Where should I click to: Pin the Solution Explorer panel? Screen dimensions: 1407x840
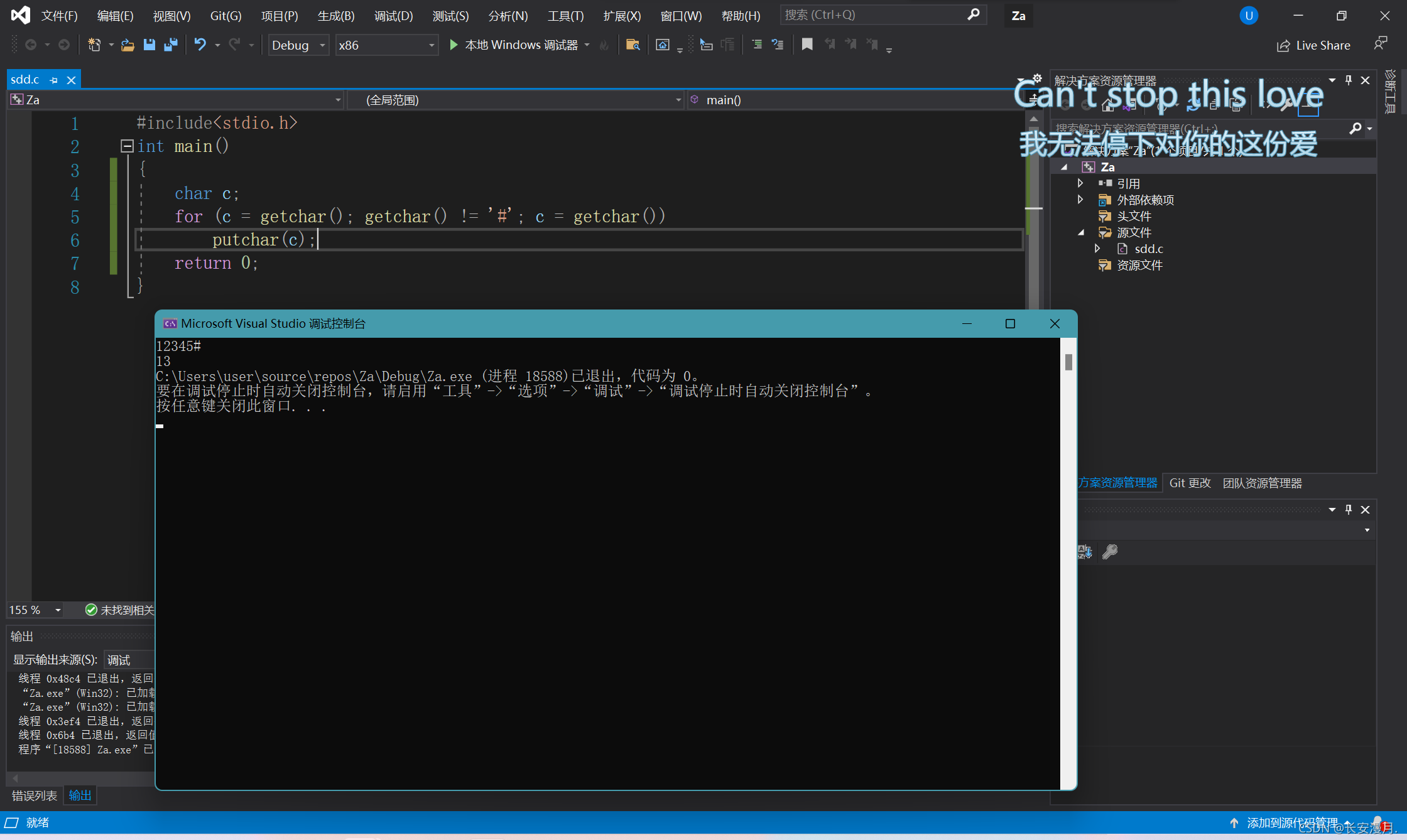coord(1348,80)
